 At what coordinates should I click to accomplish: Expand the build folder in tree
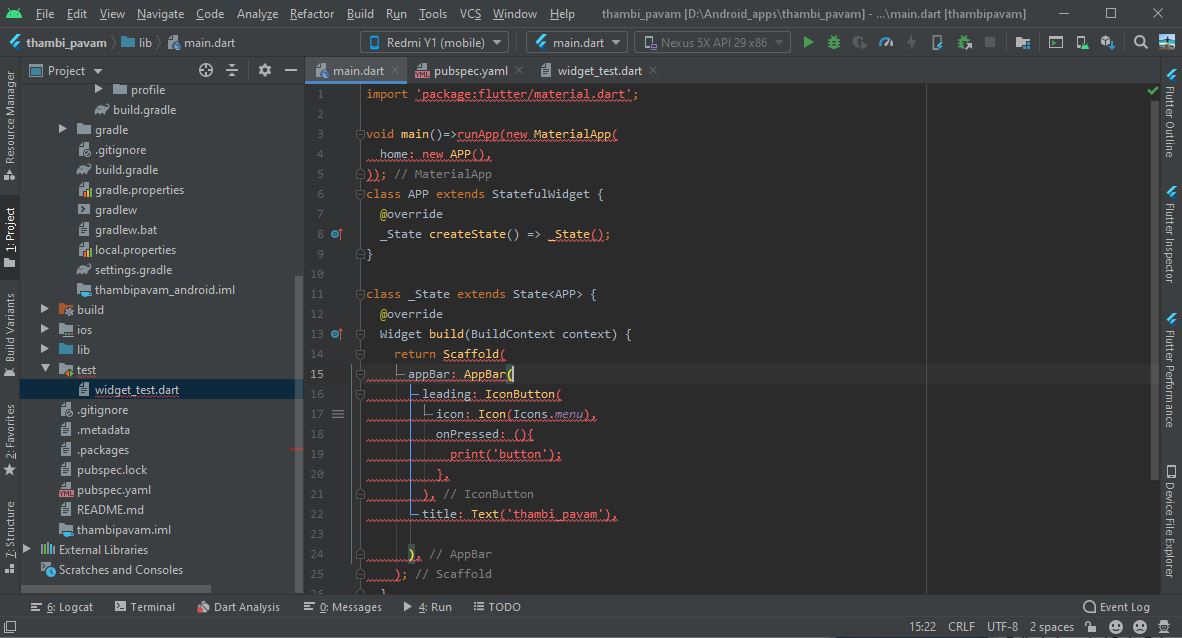pos(44,309)
